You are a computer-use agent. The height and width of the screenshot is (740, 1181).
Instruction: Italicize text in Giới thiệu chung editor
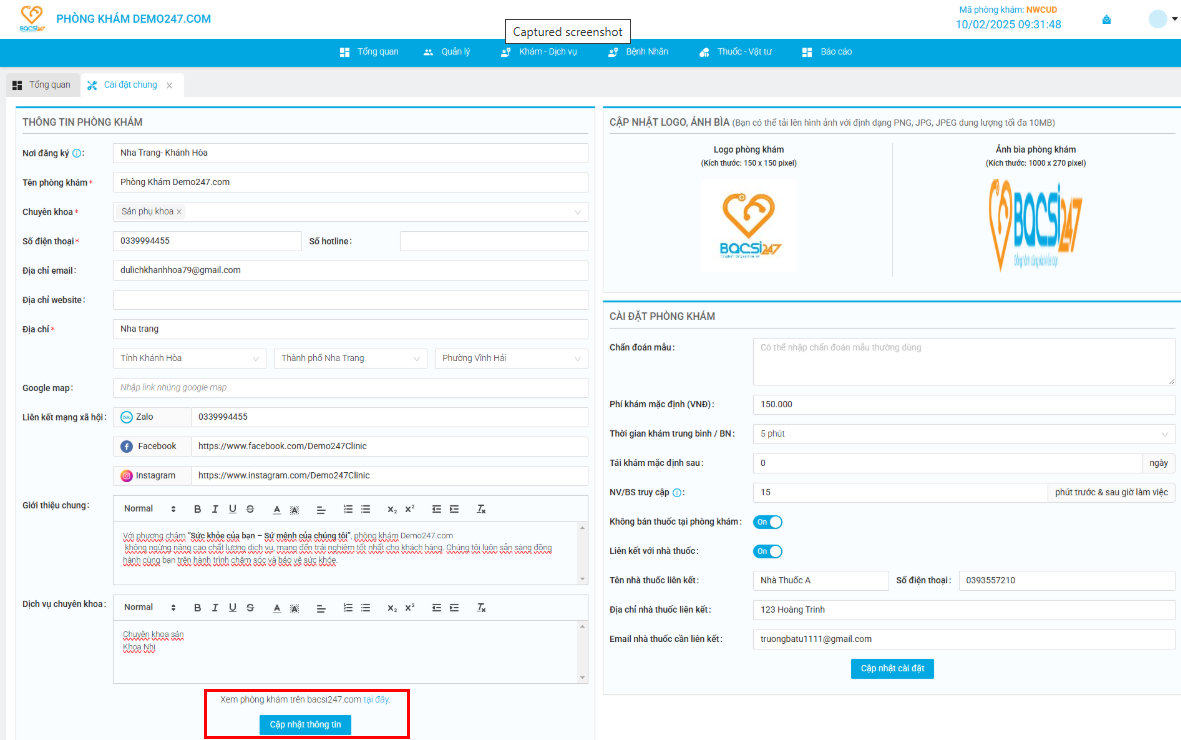(x=215, y=509)
